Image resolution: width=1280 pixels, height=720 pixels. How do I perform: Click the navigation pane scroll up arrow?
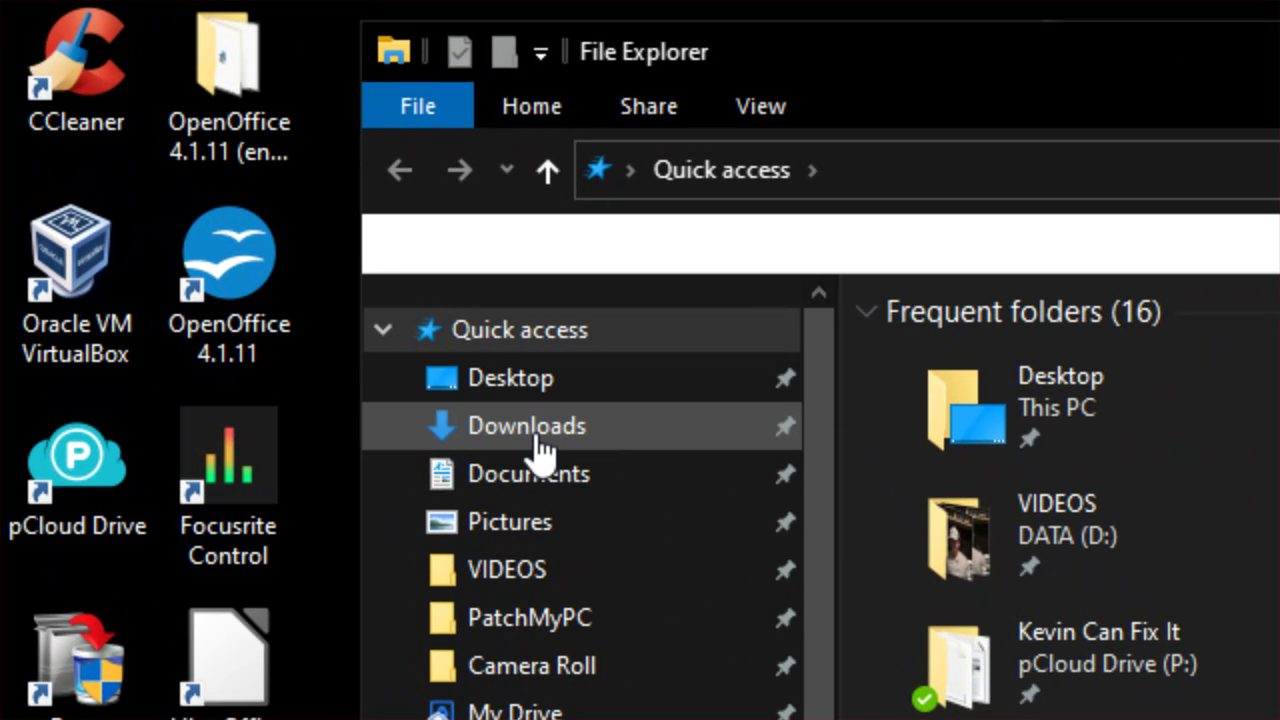pyautogui.click(x=819, y=293)
